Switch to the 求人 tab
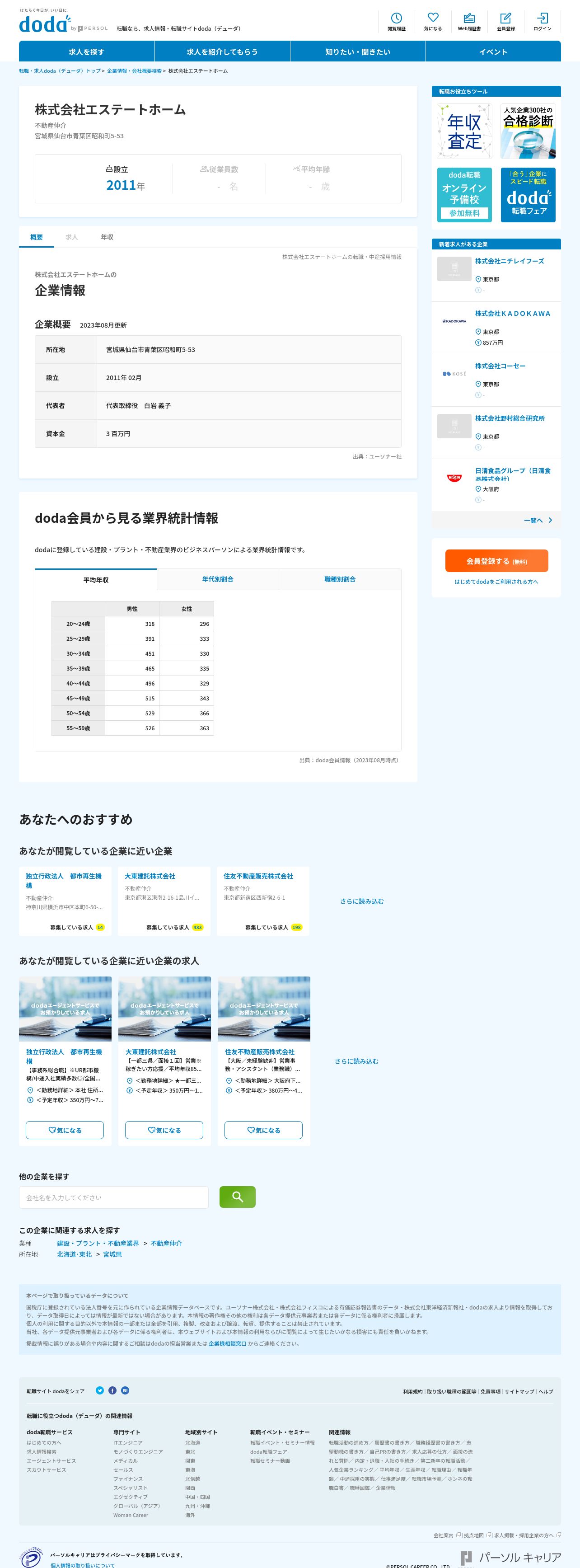Image resolution: width=580 pixels, height=1568 pixels. [x=72, y=237]
